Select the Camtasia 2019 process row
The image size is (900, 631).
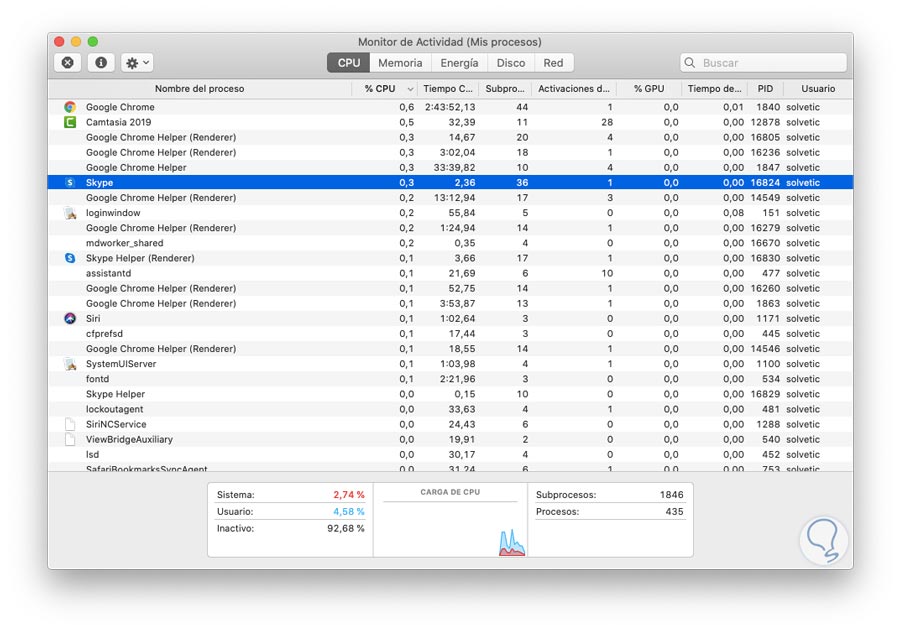(451, 122)
